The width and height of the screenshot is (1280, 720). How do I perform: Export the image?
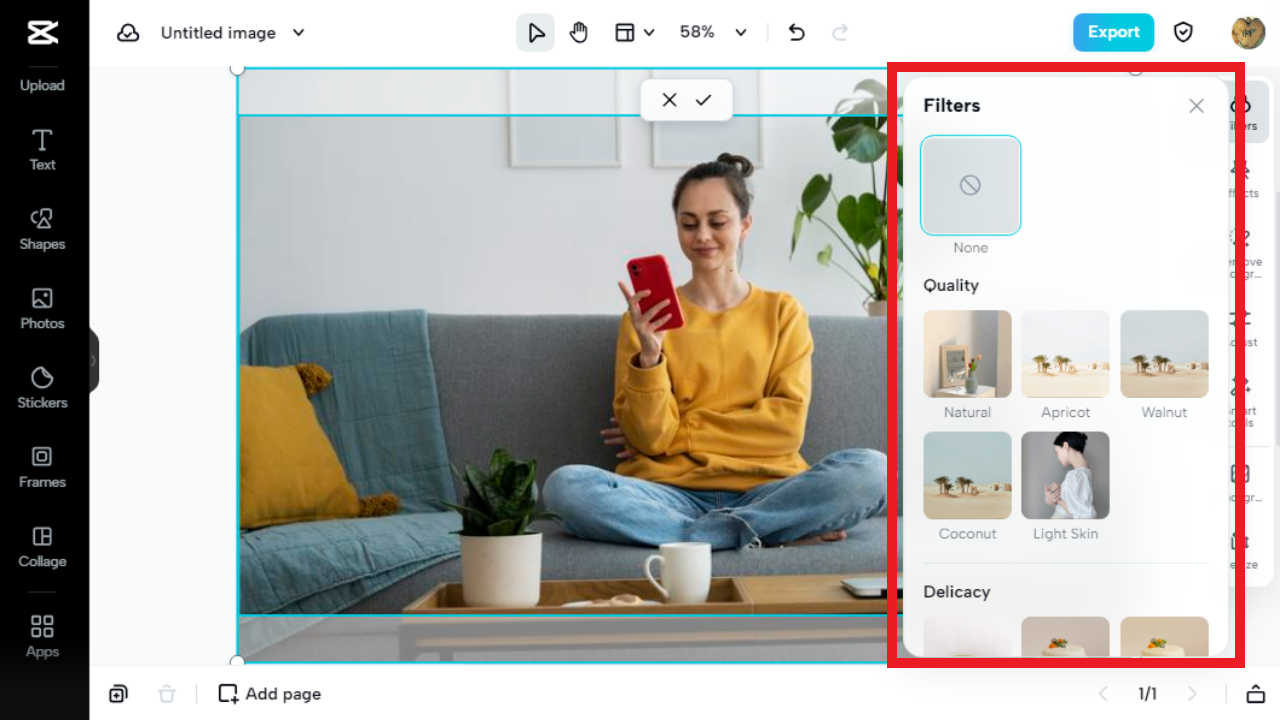[x=1113, y=32]
